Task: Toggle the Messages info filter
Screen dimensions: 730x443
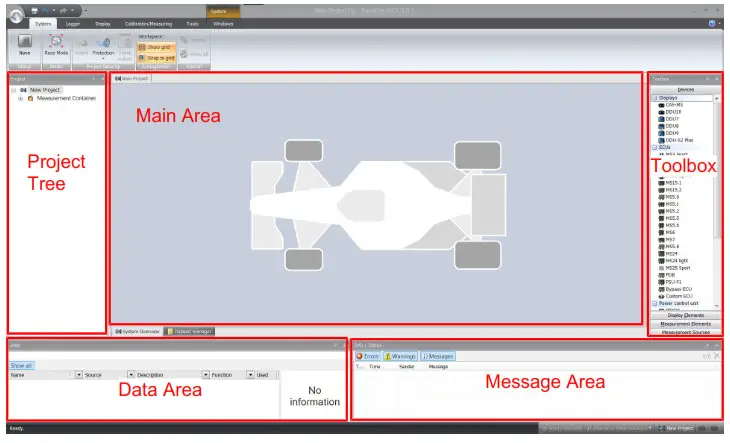Action: (x=438, y=356)
